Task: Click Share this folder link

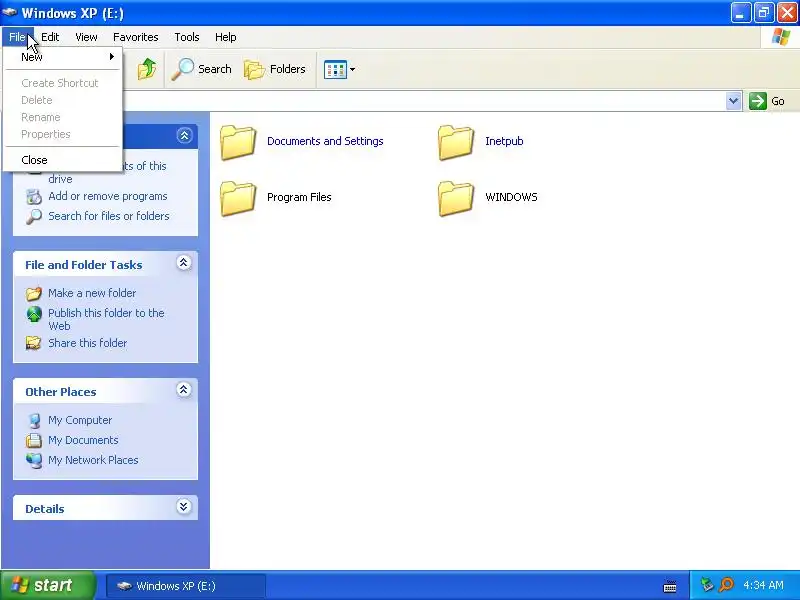Action: click(x=87, y=343)
